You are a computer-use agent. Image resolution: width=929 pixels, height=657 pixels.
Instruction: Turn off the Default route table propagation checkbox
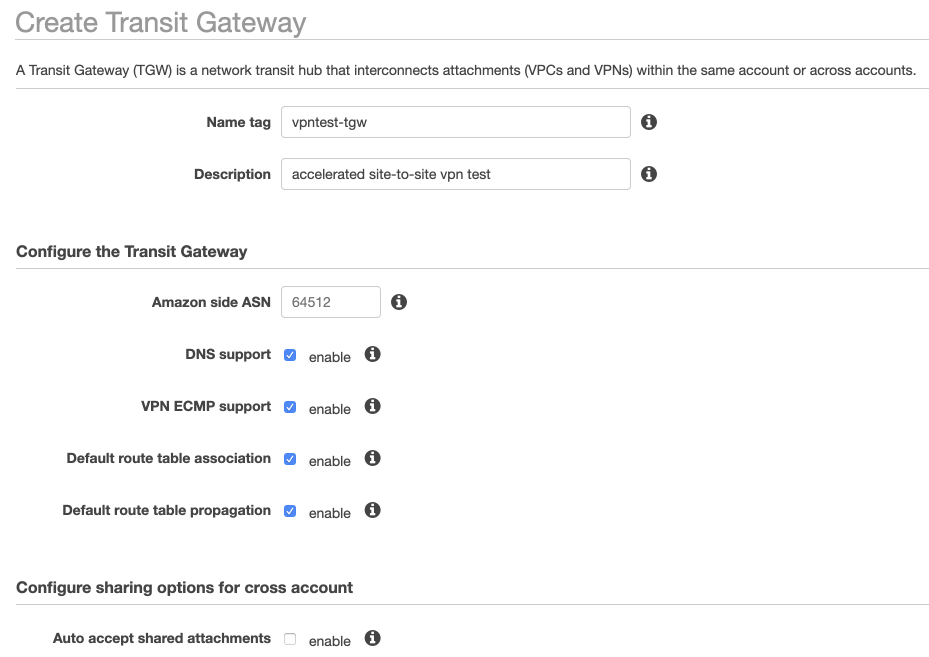click(x=290, y=511)
